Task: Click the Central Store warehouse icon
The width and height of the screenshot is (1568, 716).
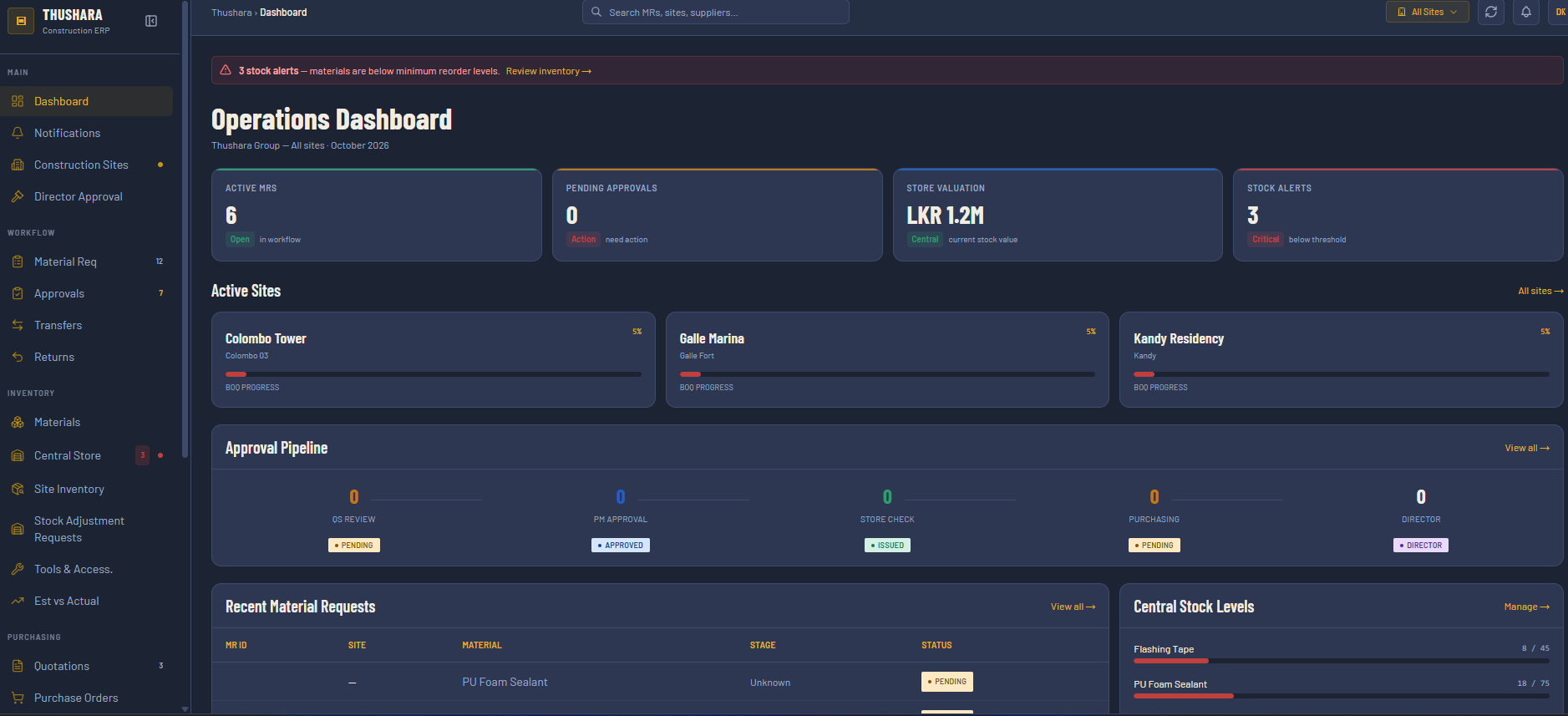Action: (18, 455)
